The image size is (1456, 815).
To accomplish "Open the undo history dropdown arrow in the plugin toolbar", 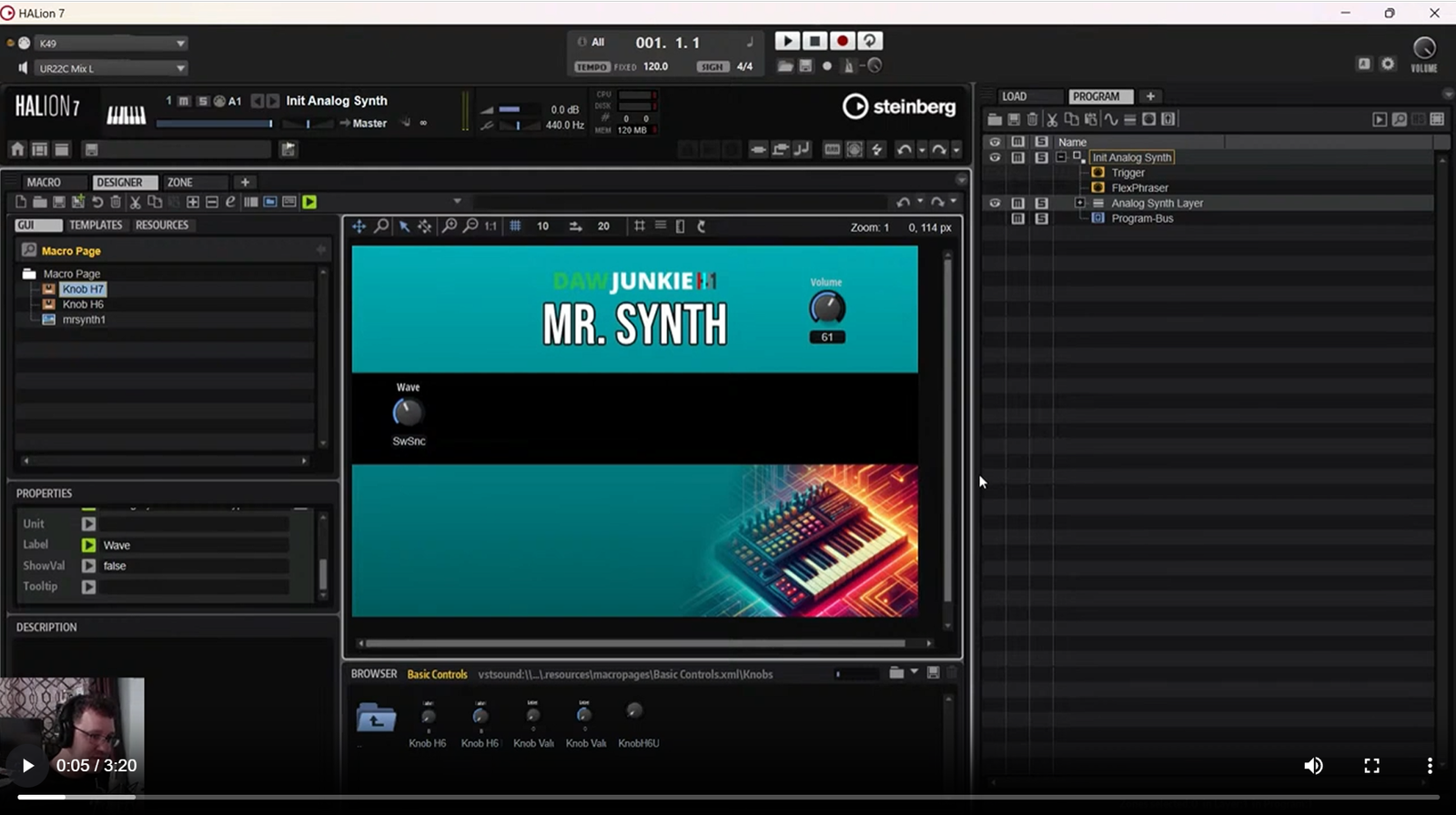I will coord(921,150).
